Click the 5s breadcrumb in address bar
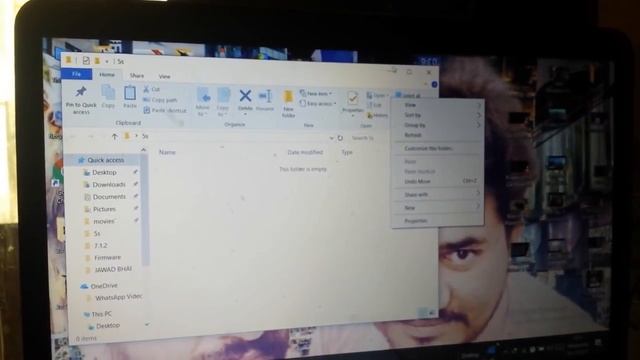 (x=145, y=136)
